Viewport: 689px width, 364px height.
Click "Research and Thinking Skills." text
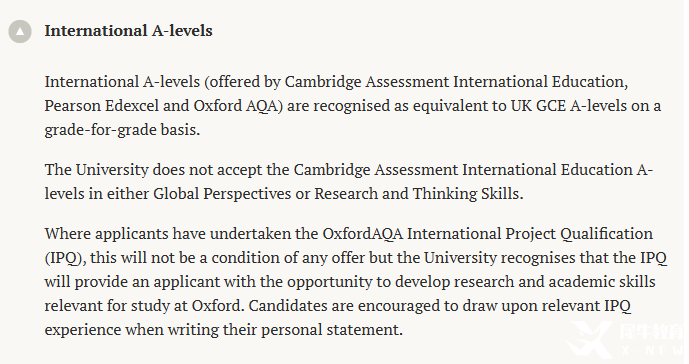point(419,194)
